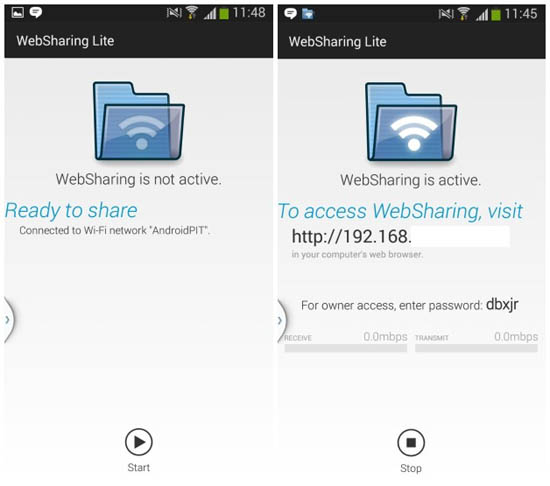The height and width of the screenshot is (486, 550).
Task: Tap the Transmit bandwidth bar
Action: [x=476, y=348]
